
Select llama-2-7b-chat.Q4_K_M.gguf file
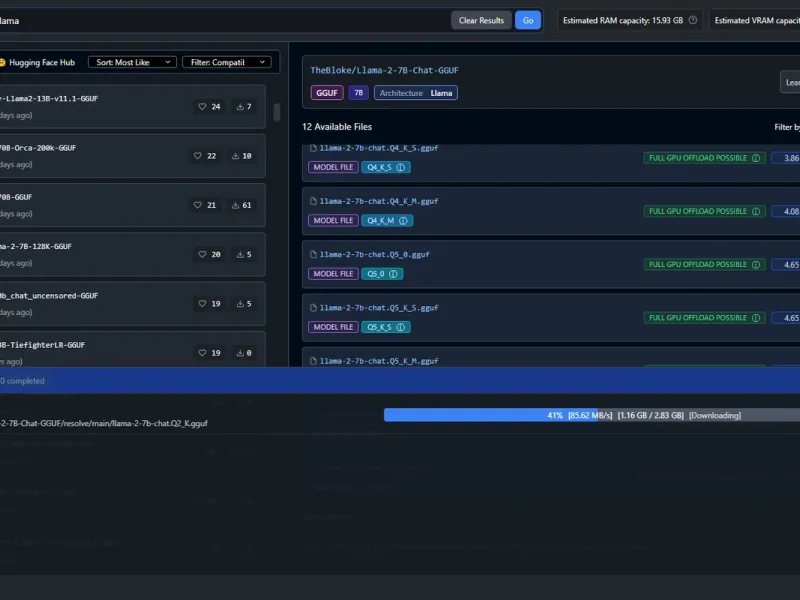(x=551, y=211)
